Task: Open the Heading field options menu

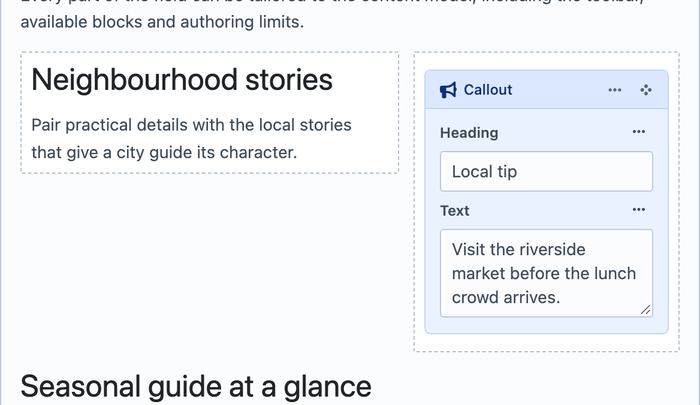Action: click(639, 132)
